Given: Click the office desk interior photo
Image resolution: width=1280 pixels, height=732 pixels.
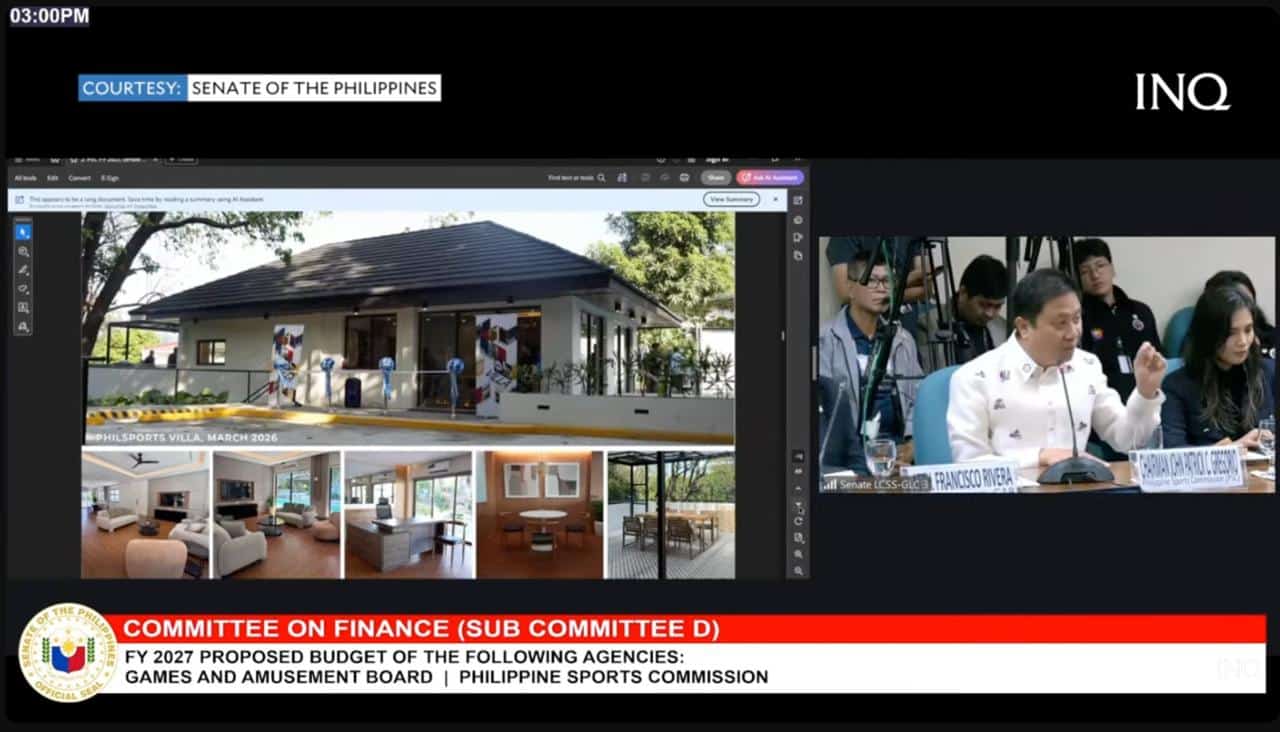Looking at the screenshot, I should point(409,514).
